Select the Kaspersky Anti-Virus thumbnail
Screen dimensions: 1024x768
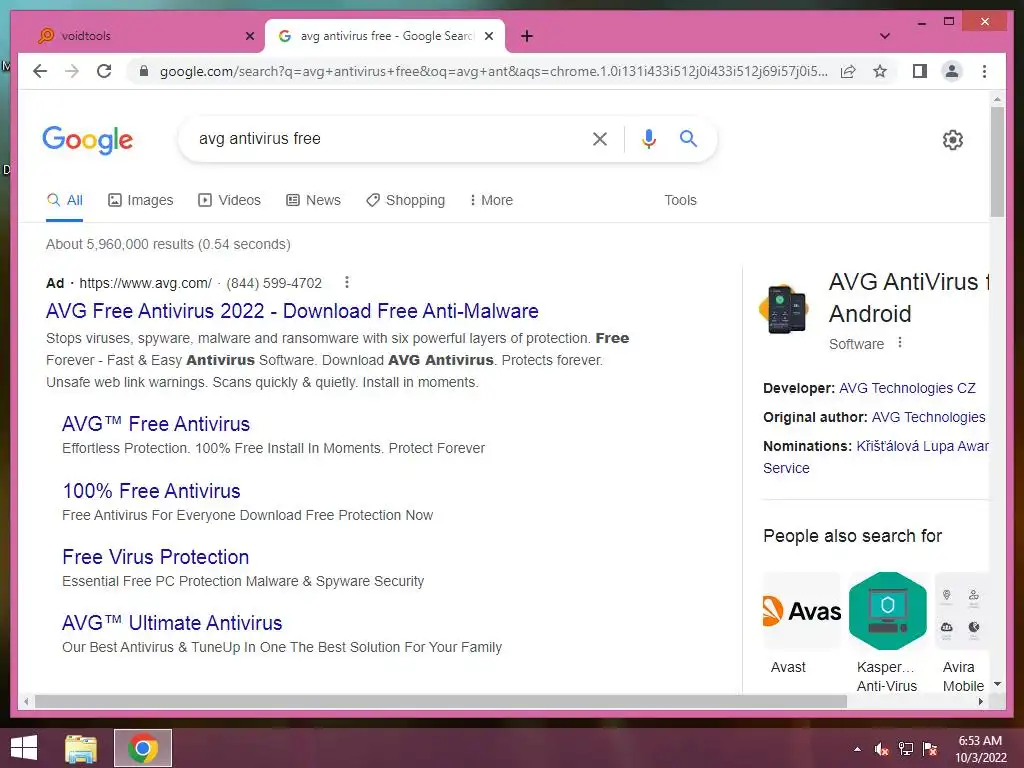[x=888, y=611]
